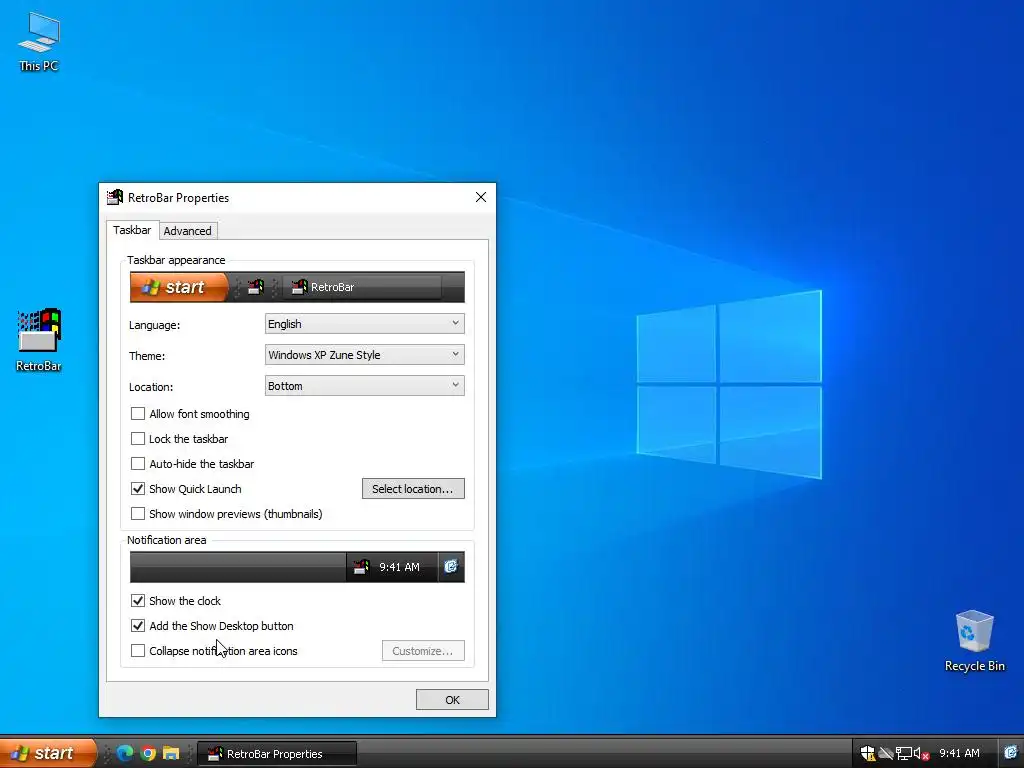The width and height of the screenshot is (1024, 768).
Task: Click start button in taskbar appearance preview
Action: coord(179,287)
